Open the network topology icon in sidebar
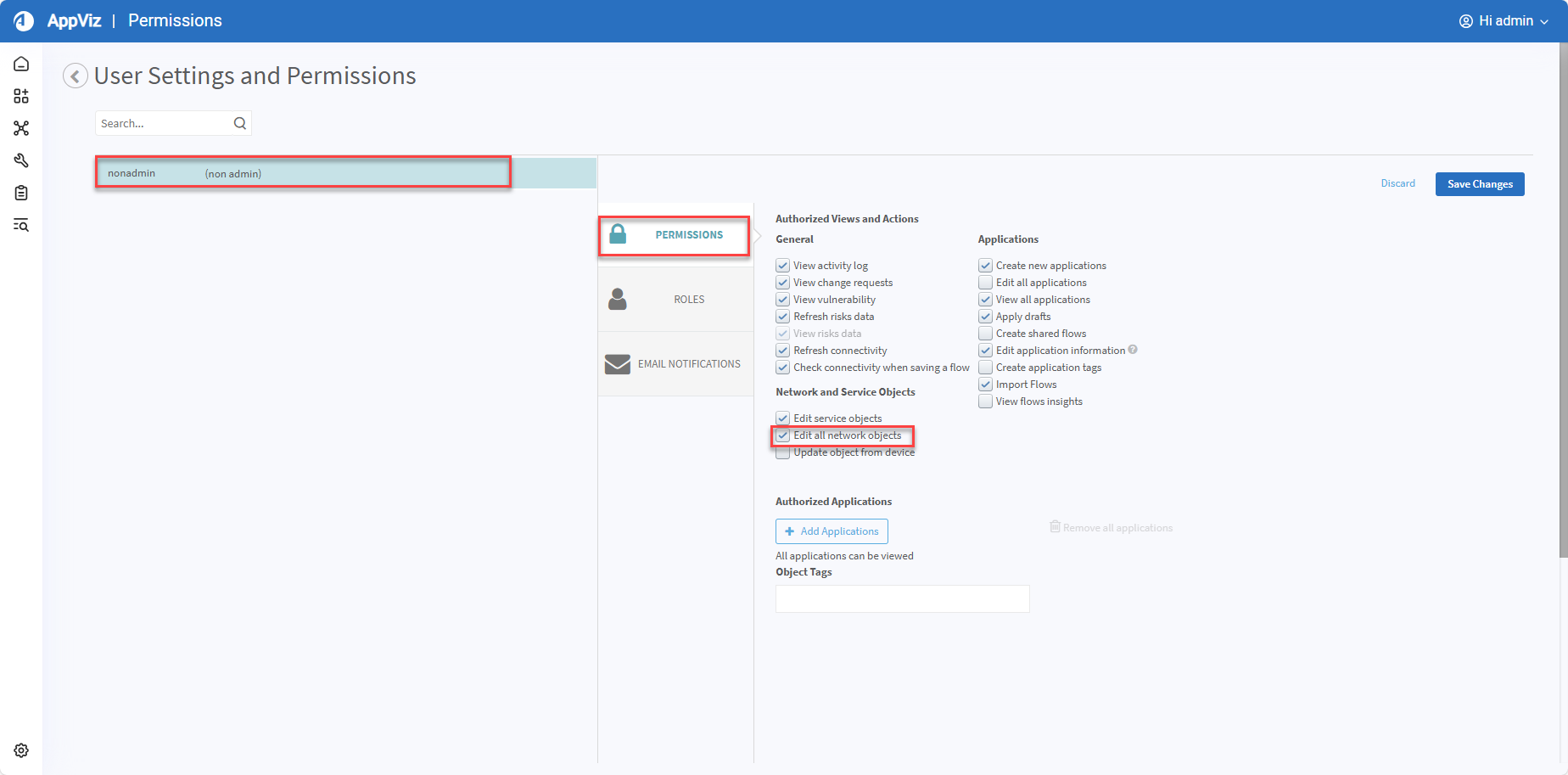The height and width of the screenshot is (775, 1568). pos(21,128)
